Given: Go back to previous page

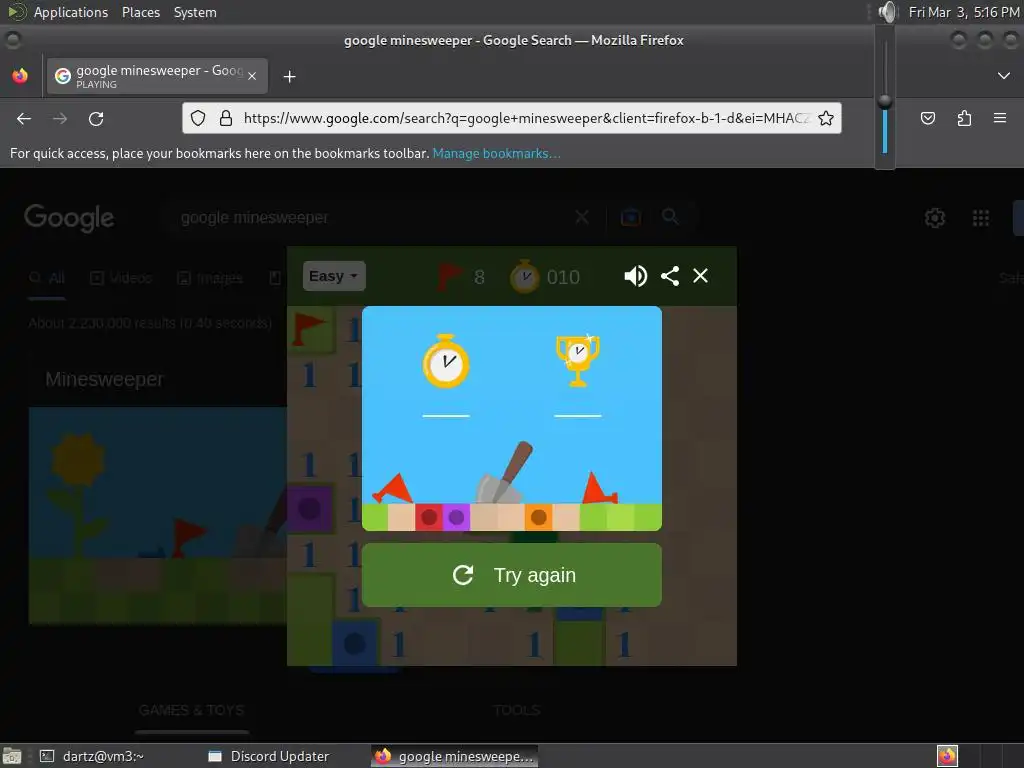Looking at the screenshot, I should (x=24, y=118).
